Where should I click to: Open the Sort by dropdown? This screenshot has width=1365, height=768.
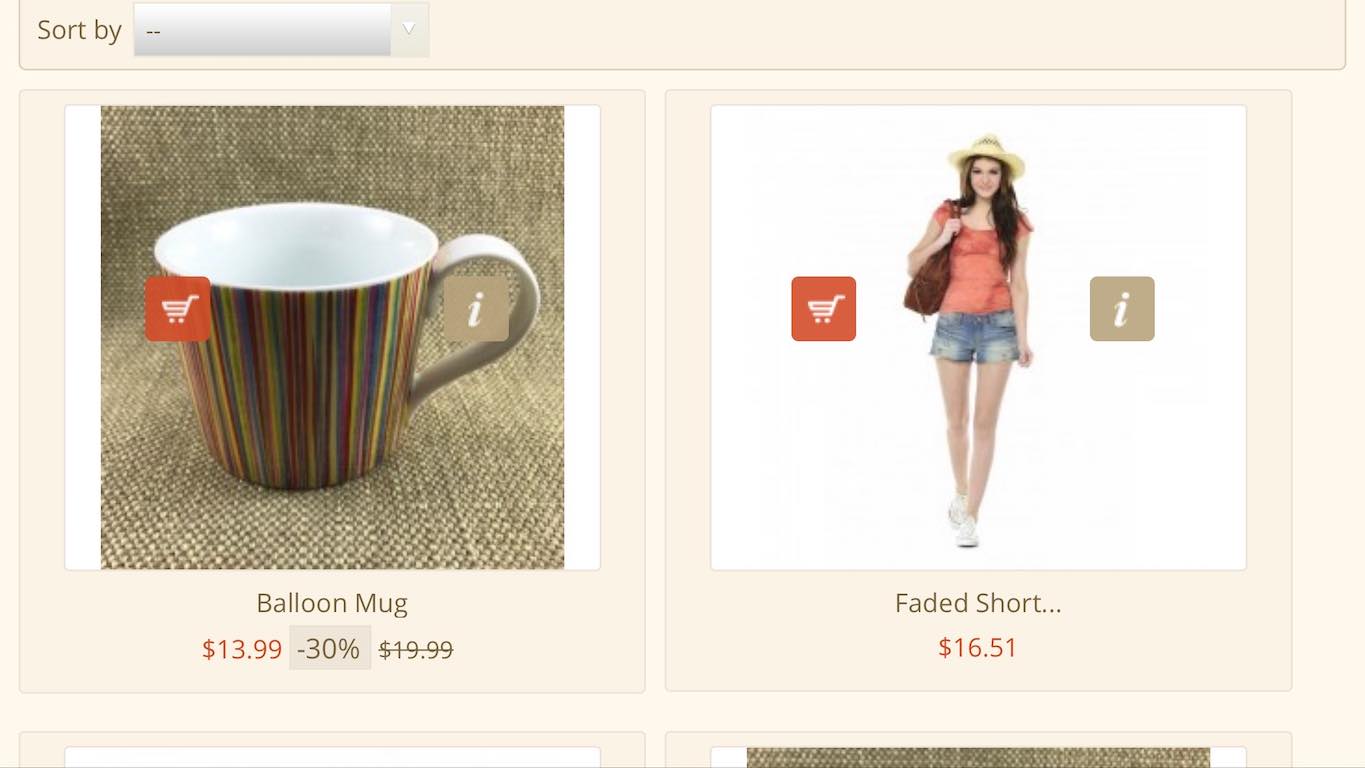281,30
